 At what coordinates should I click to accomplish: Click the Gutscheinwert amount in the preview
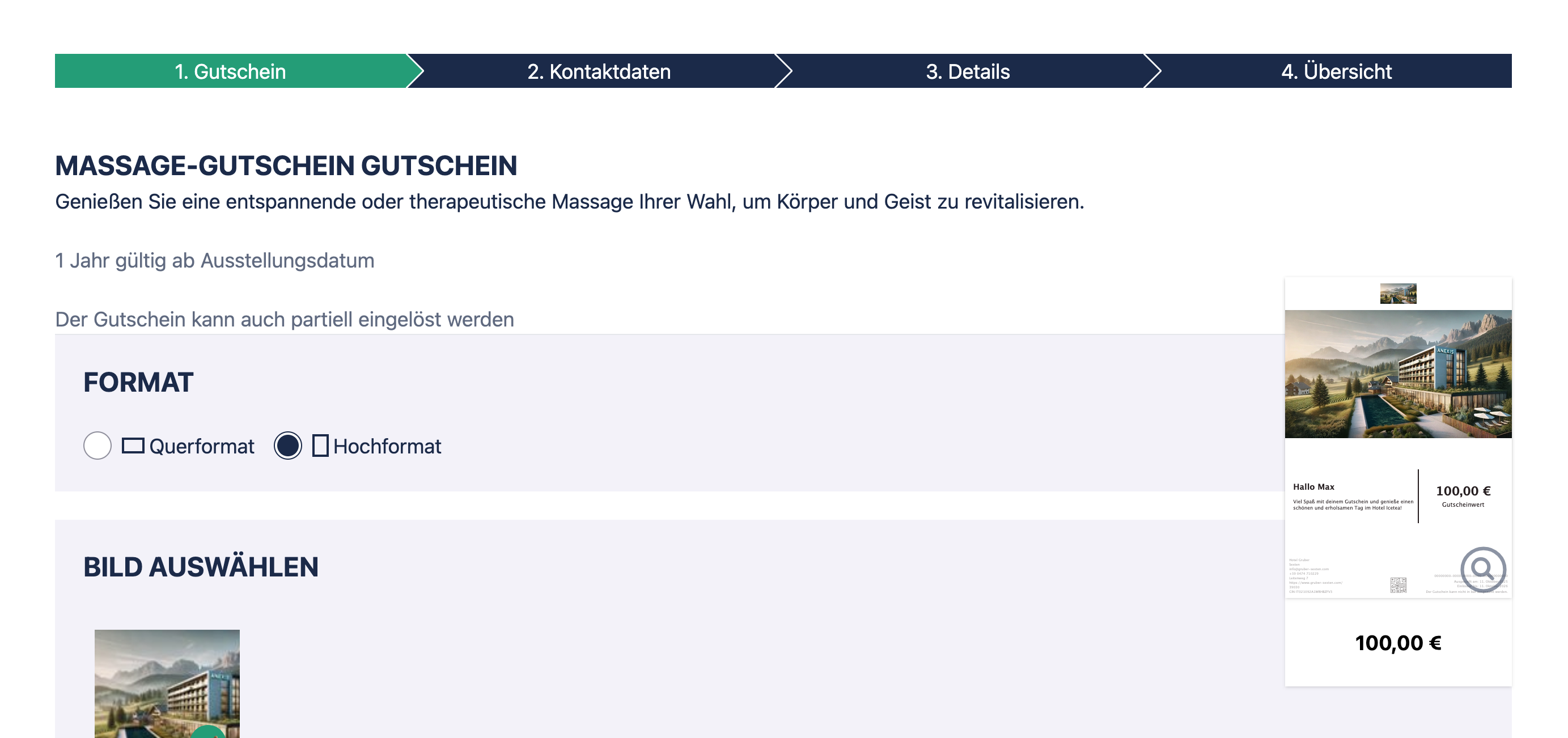tap(1463, 491)
